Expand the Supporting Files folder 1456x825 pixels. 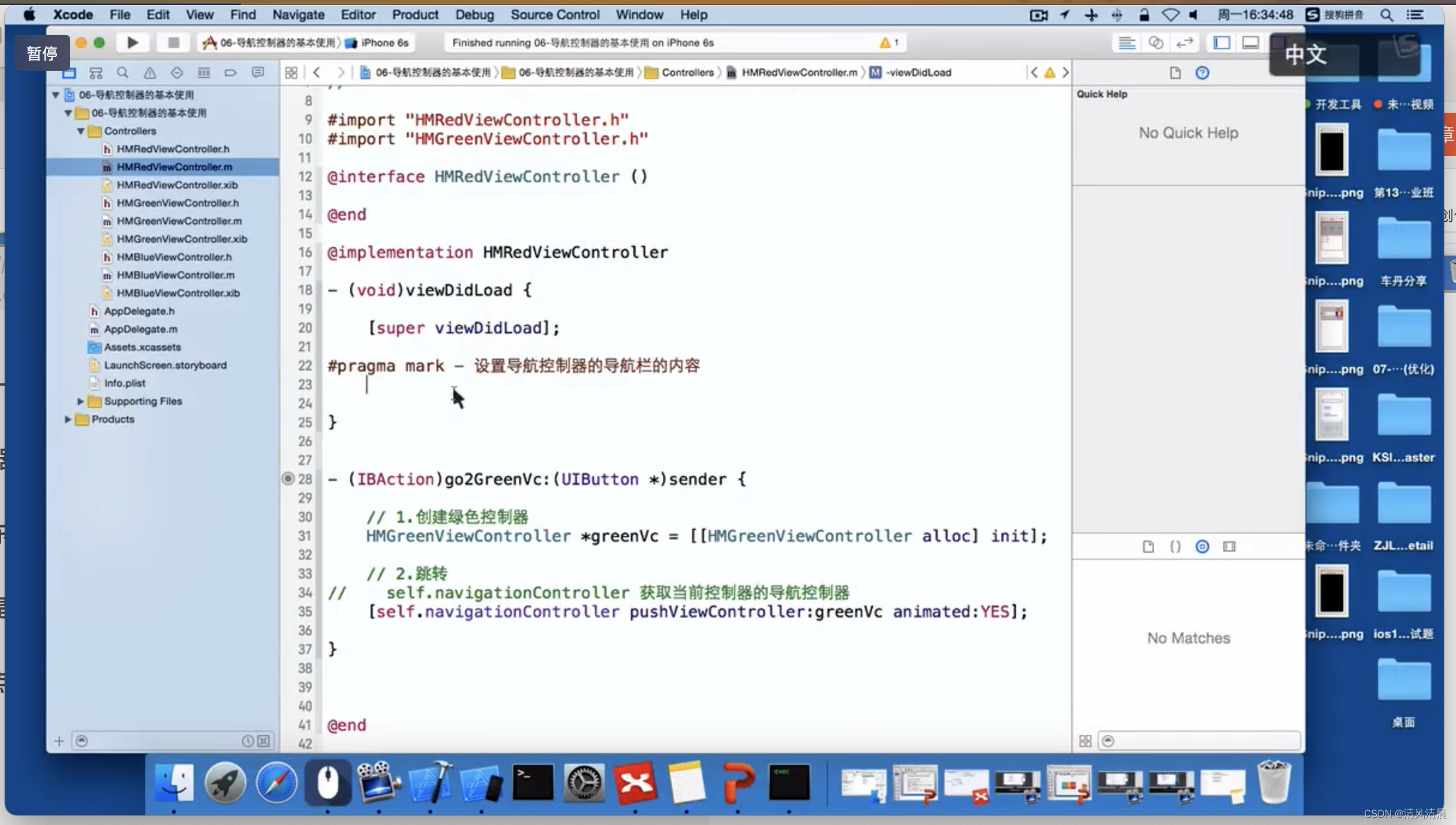tap(81, 401)
